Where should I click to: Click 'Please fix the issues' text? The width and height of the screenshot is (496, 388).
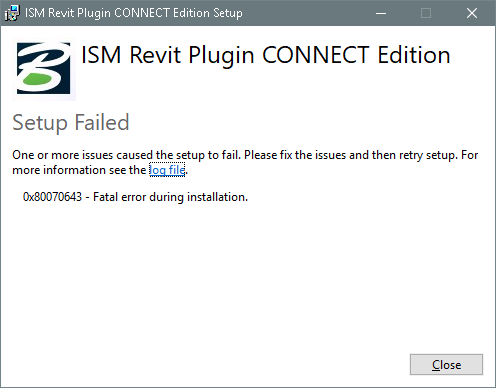(x=295, y=155)
